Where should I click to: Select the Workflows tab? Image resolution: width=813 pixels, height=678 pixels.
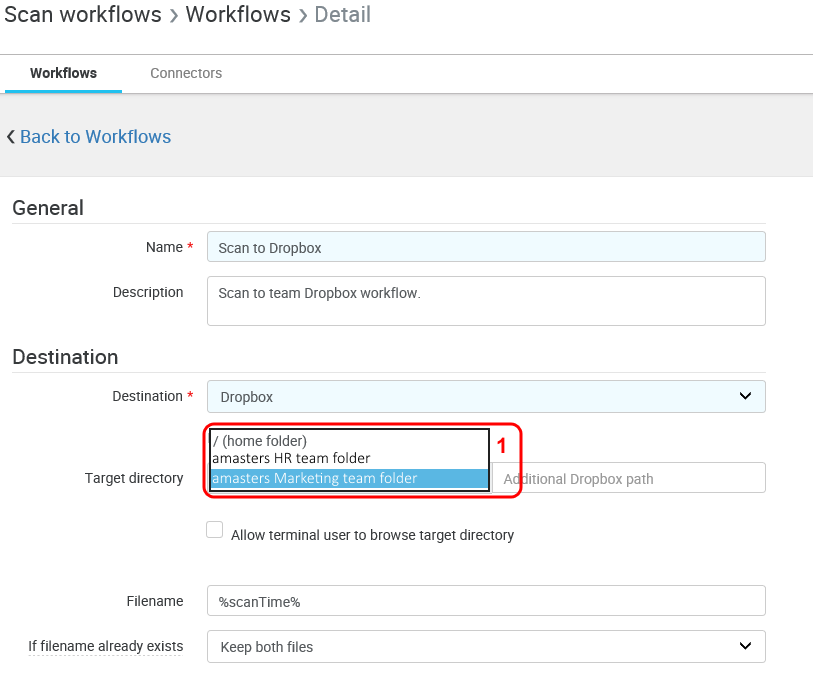(63, 73)
